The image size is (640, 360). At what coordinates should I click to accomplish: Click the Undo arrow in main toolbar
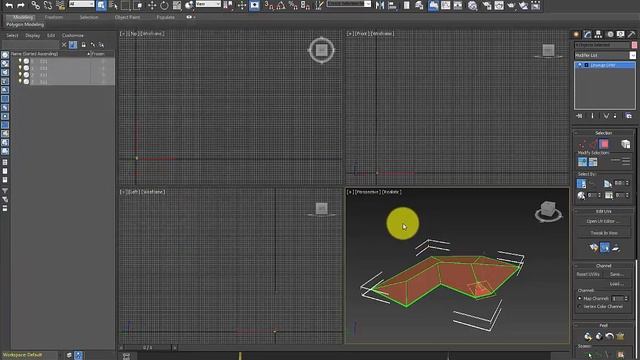(9, 5)
